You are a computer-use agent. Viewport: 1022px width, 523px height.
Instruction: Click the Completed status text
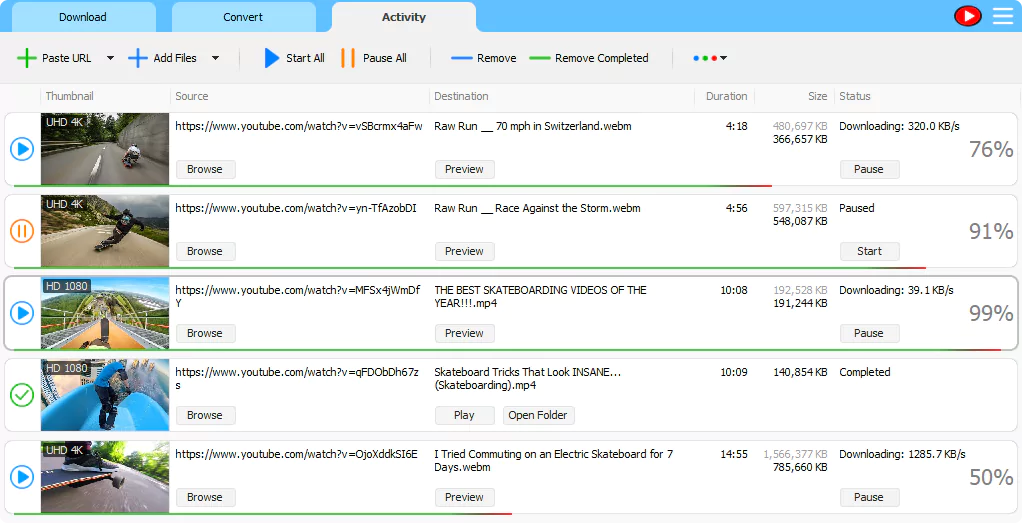click(865, 372)
